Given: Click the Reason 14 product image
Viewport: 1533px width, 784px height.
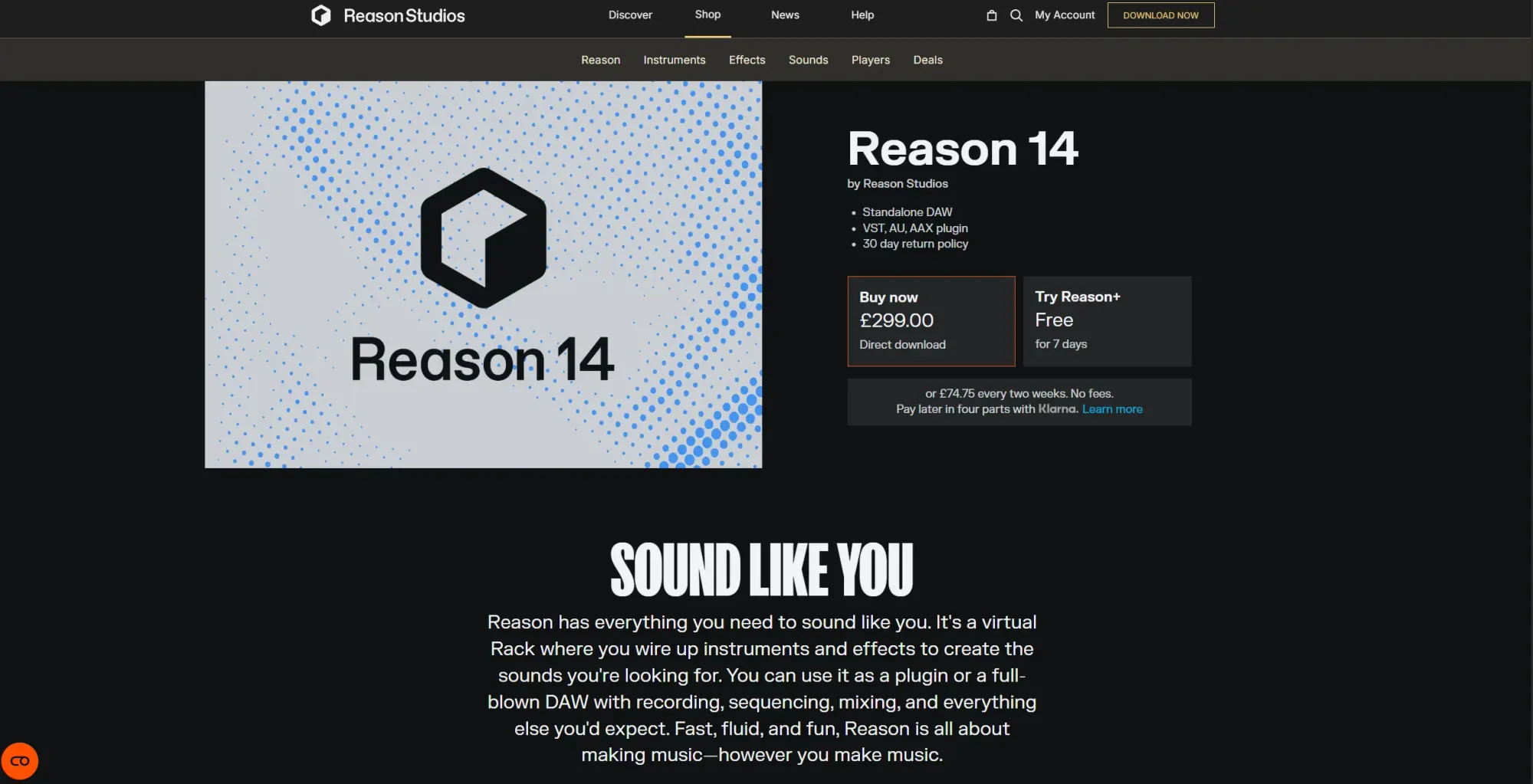Looking at the screenshot, I should (483, 274).
